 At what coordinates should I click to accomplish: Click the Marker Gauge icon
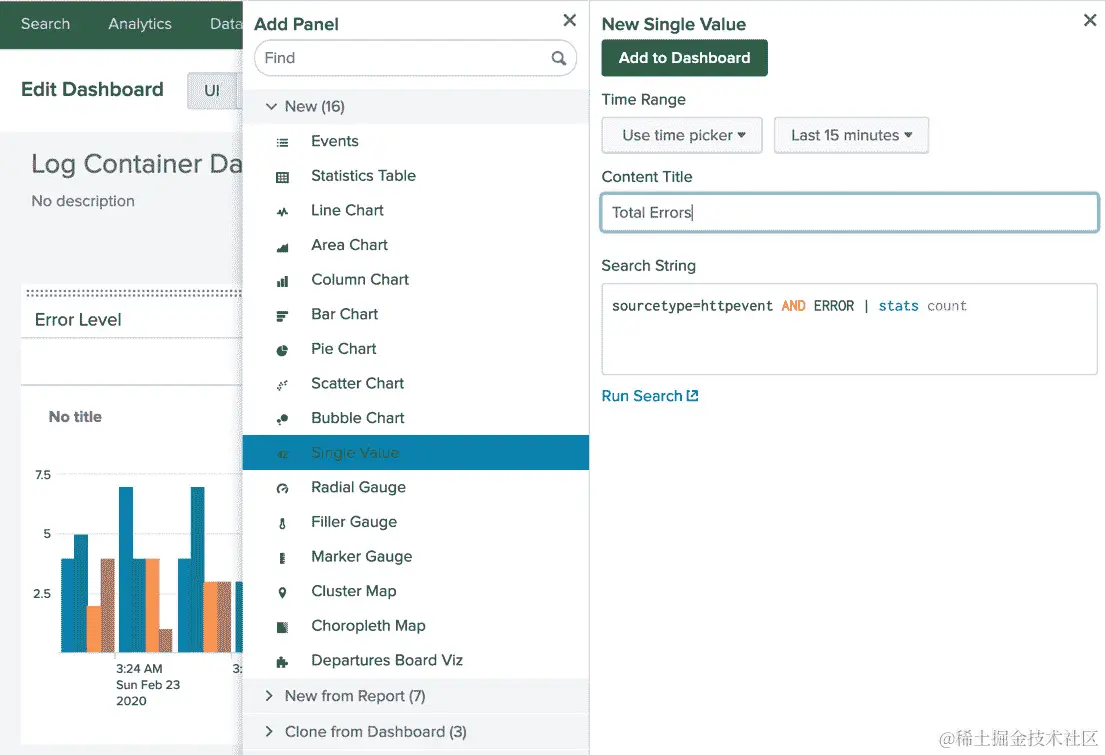(283, 558)
